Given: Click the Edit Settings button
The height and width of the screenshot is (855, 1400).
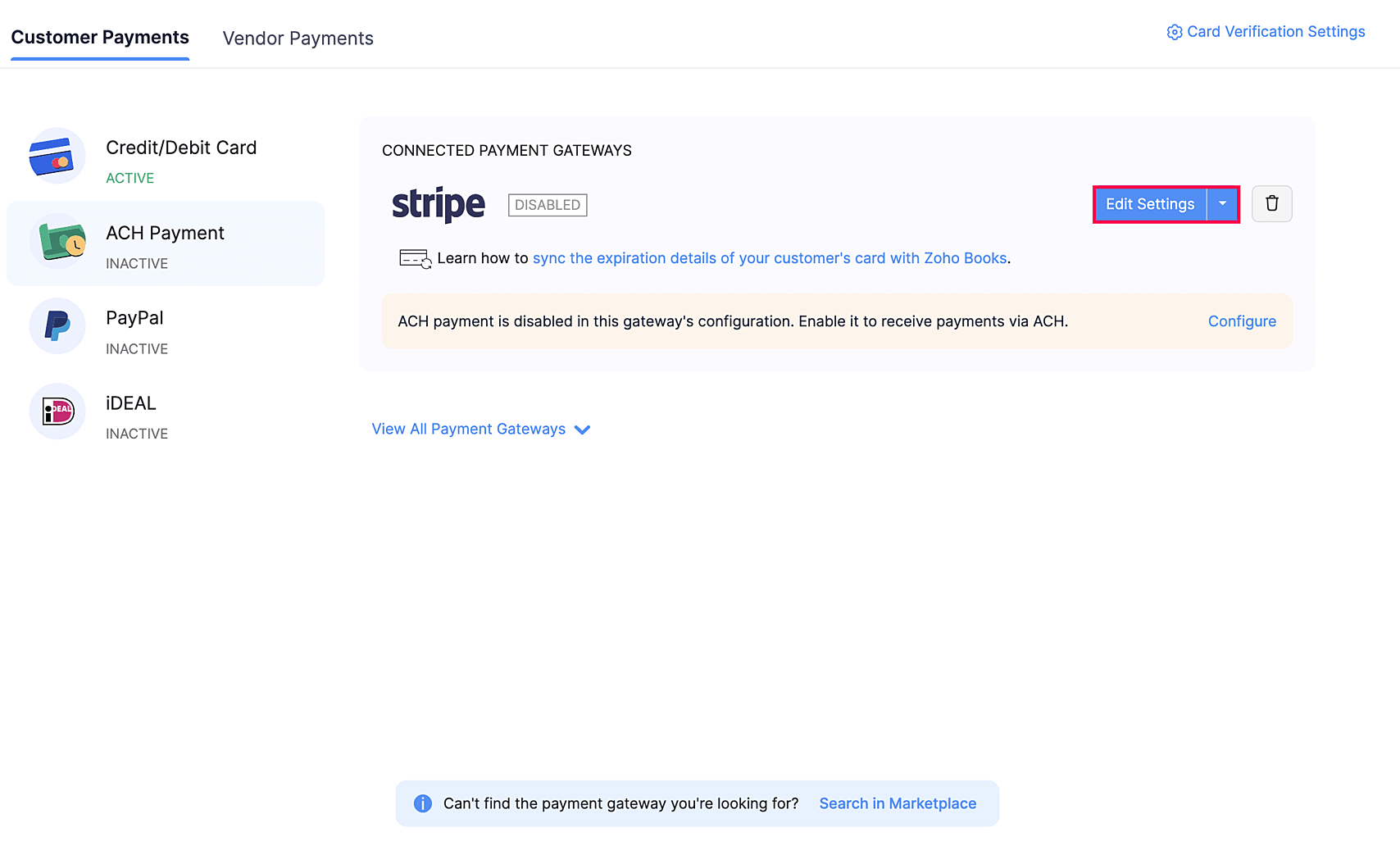Looking at the screenshot, I should (1149, 204).
